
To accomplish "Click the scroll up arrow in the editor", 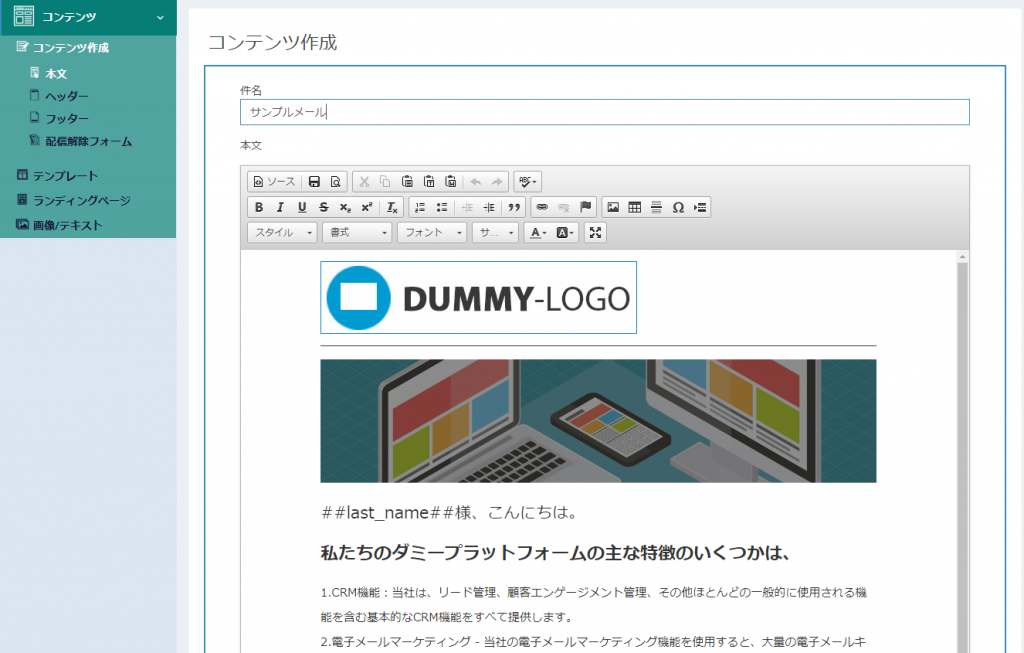I will (963, 257).
